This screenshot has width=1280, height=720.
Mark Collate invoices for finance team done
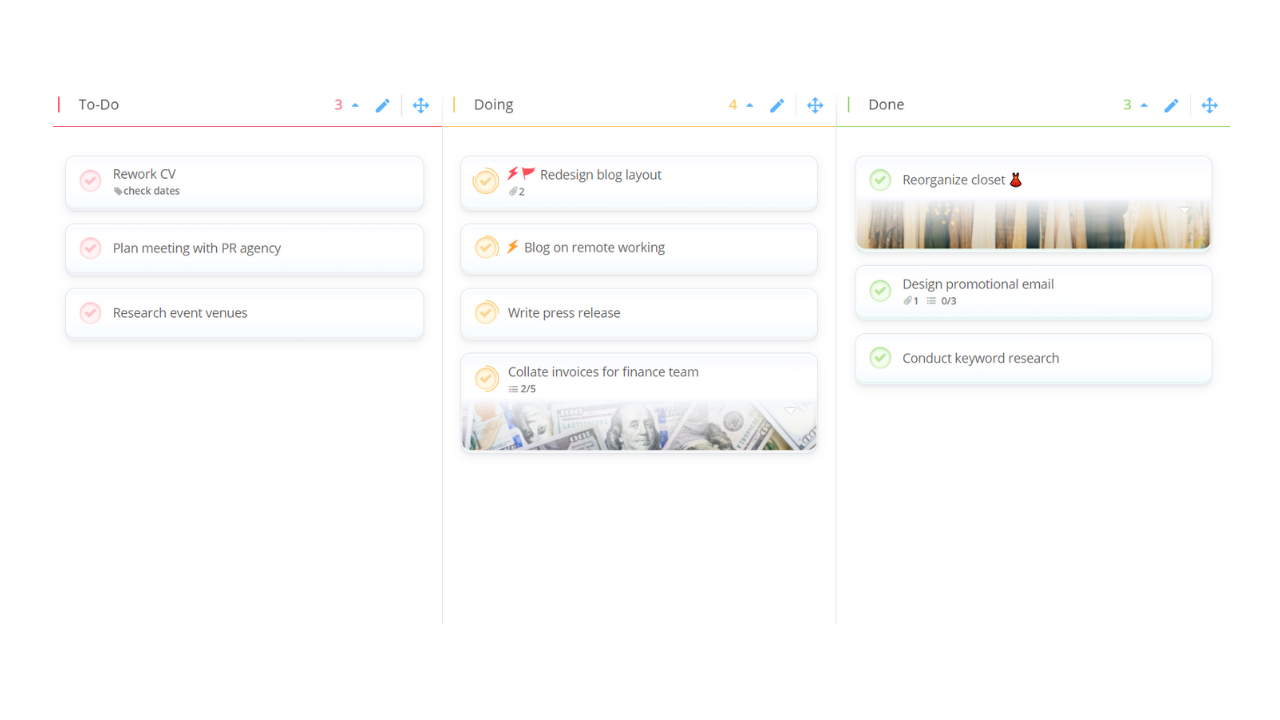[486, 379]
